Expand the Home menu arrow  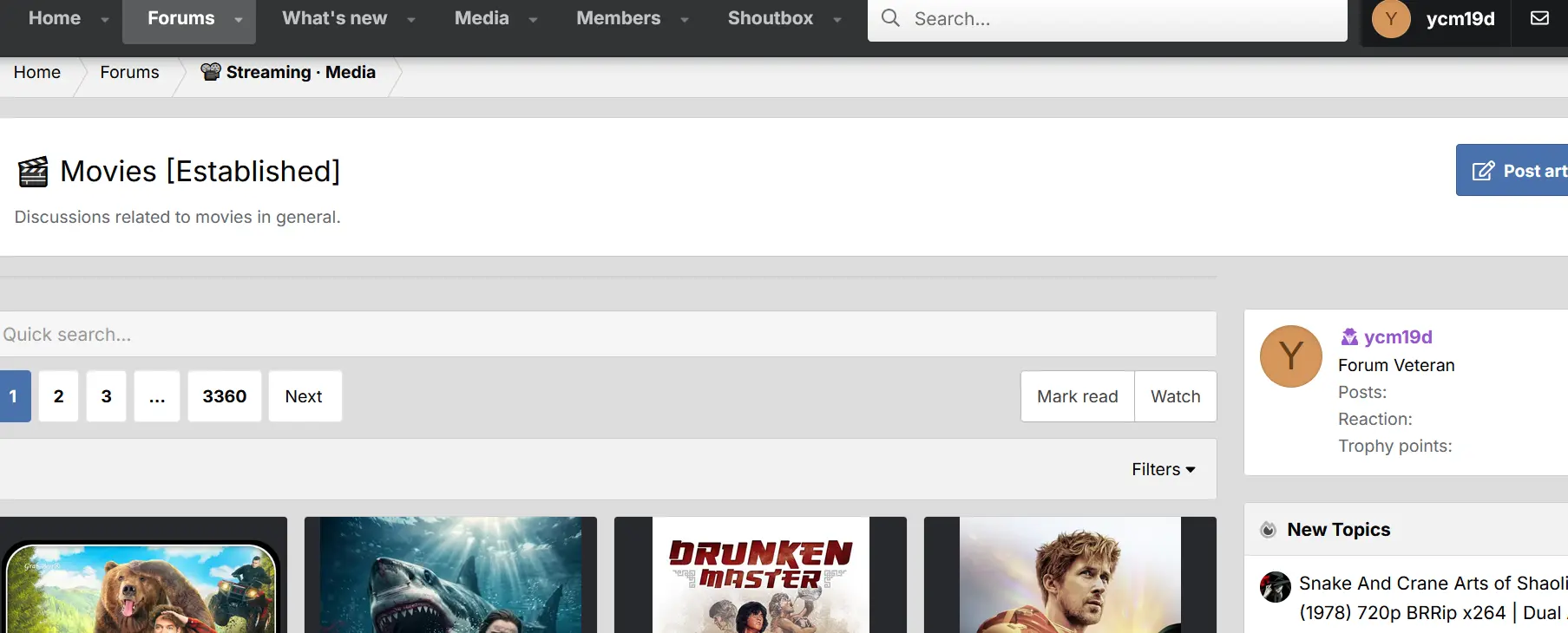coord(105,19)
